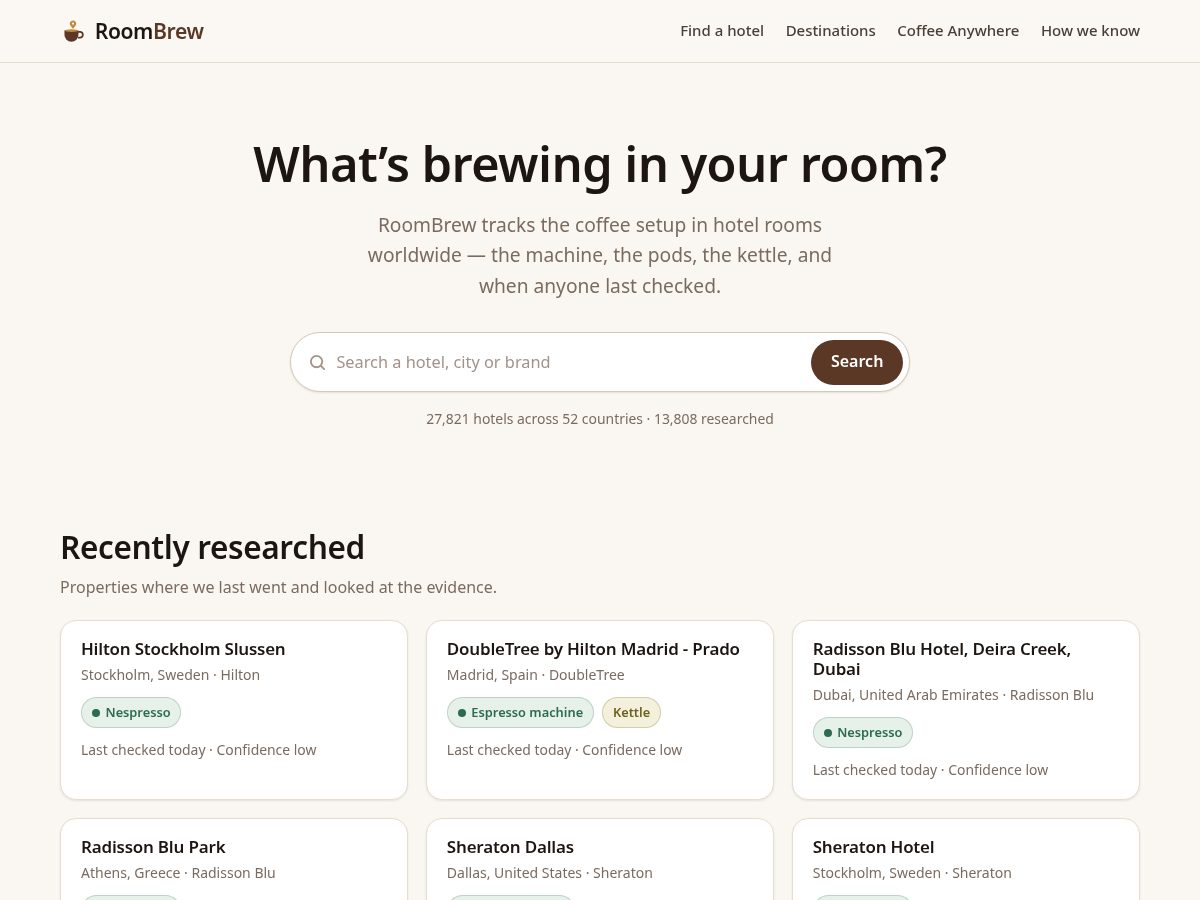Click 'Last checked today' on DoubleTree Madrid card
The image size is (1200, 900).
[509, 750]
